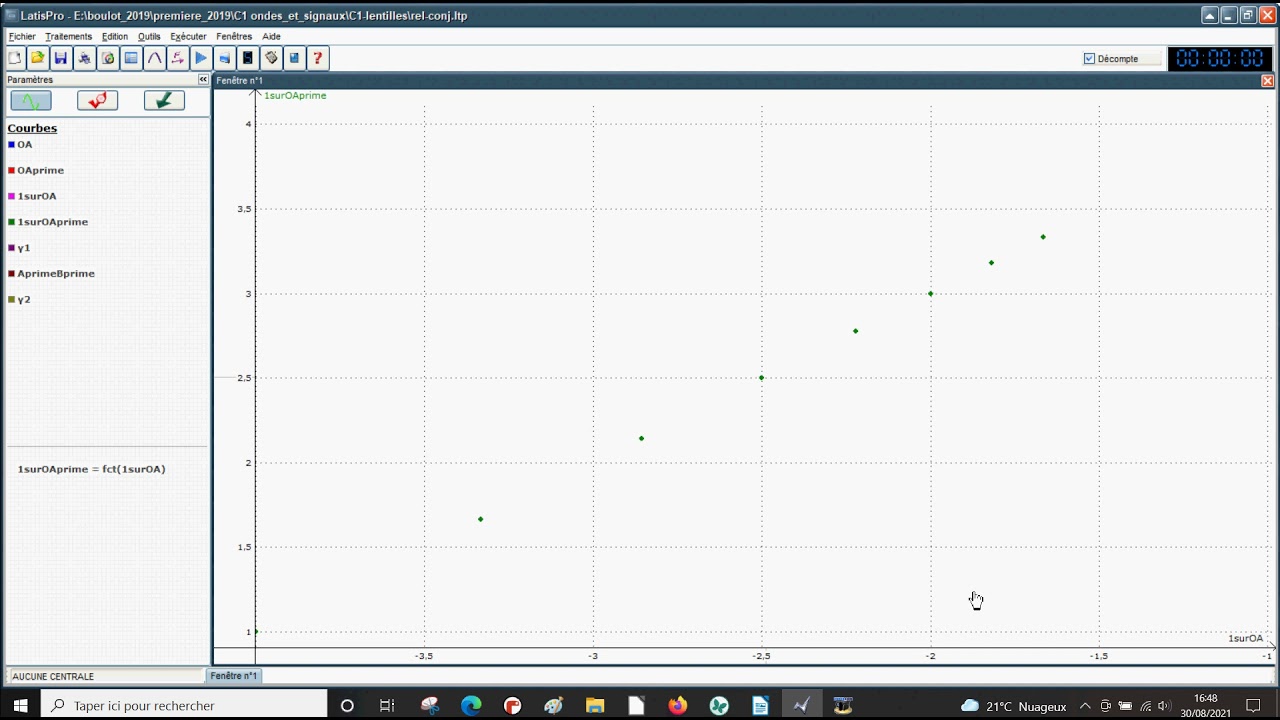Open the Windows Start menu

point(20,705)
